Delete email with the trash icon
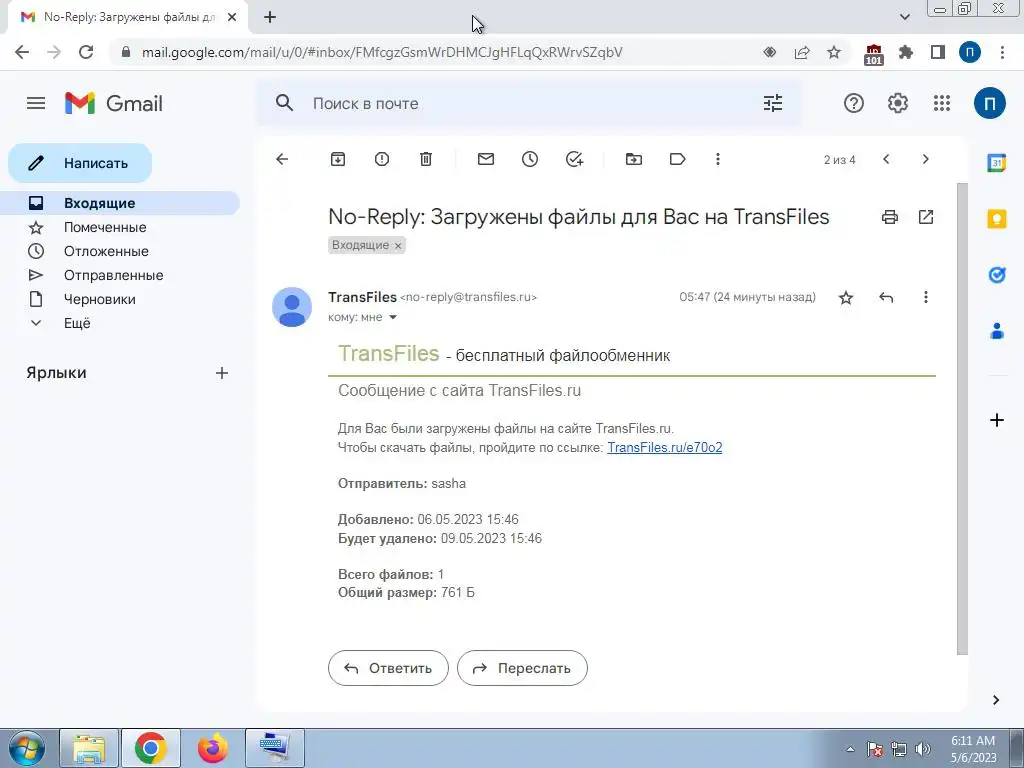1024x768 pixels. 426,159
